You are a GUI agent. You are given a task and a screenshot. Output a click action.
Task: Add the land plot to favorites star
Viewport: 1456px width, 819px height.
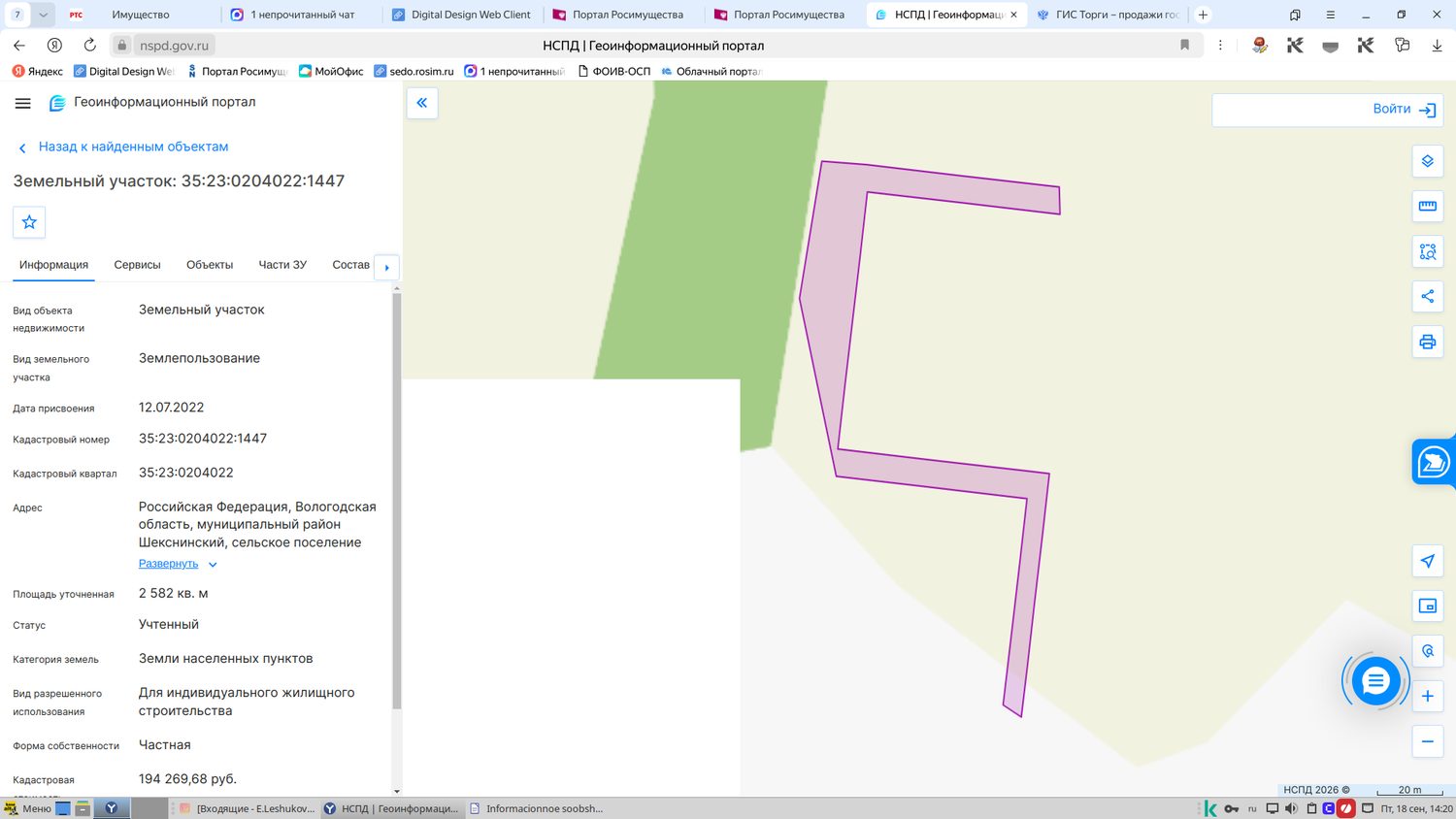tap(29, 222)
